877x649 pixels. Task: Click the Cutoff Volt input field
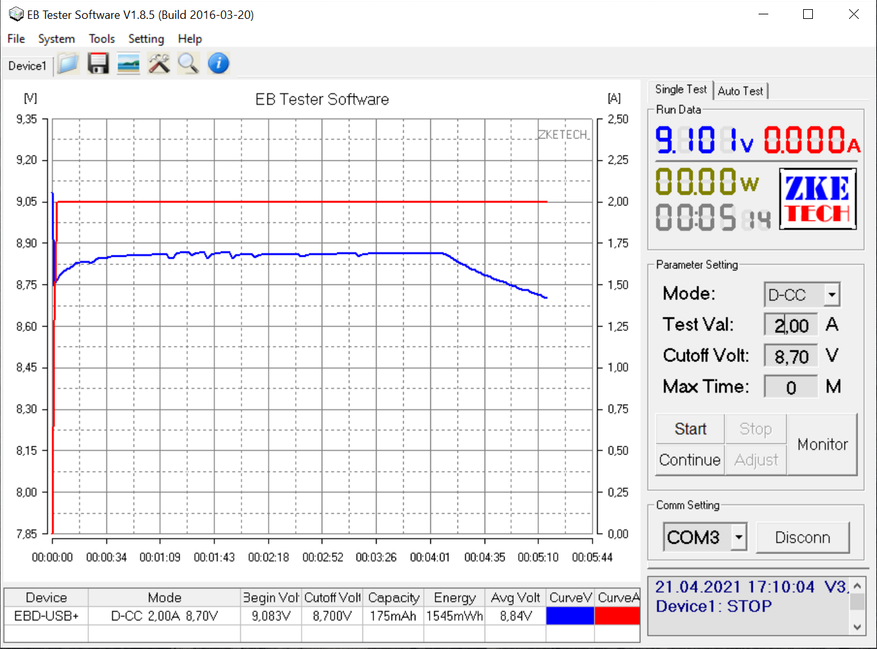point(790,356)
